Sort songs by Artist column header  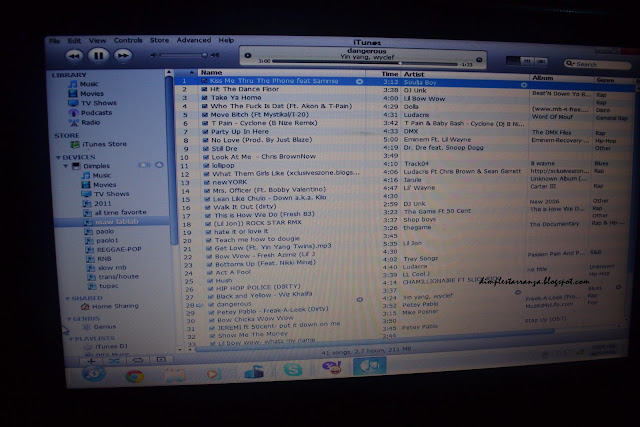464,74
